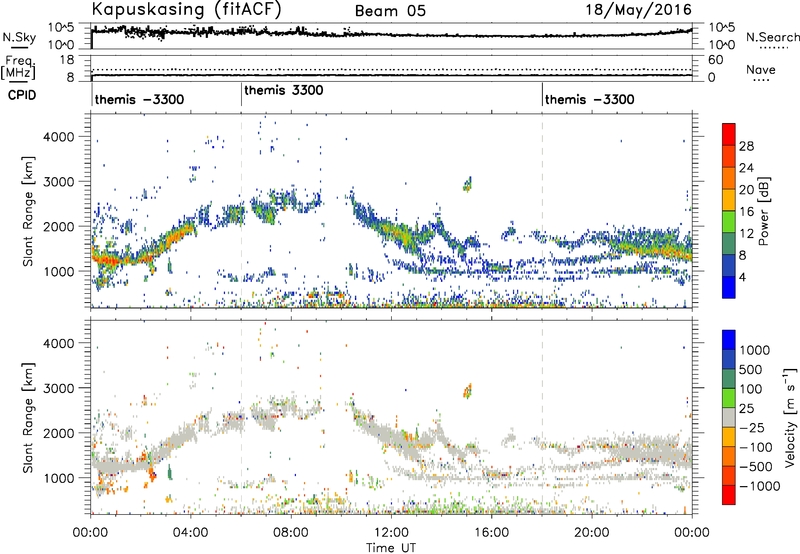Click the Slant Range label of velocity panel
The width and height of the screenshot is (800, 554).
[28, 418]
